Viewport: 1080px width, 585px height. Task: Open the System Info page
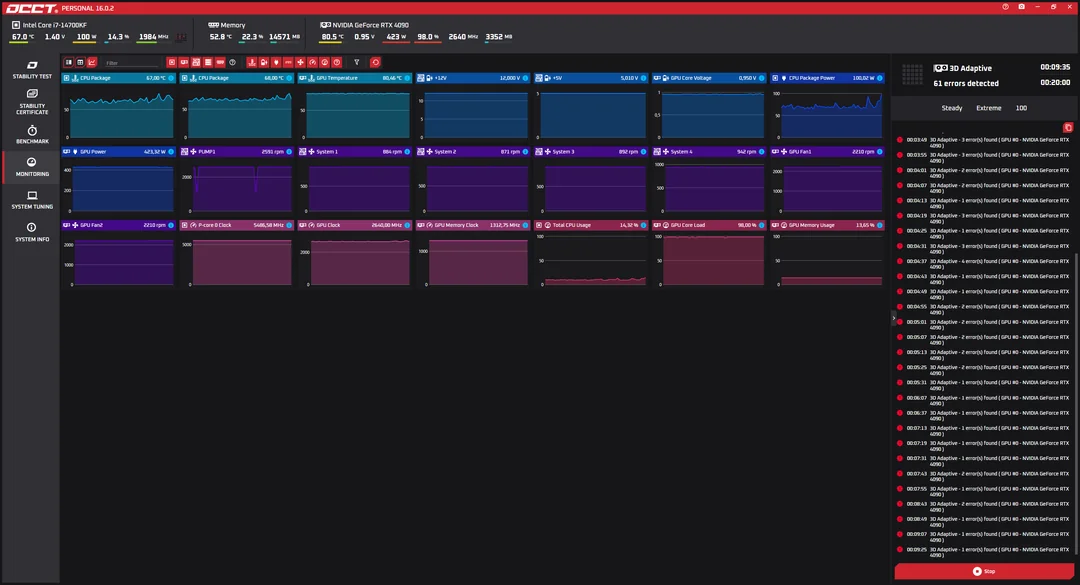tap(32, 232)
